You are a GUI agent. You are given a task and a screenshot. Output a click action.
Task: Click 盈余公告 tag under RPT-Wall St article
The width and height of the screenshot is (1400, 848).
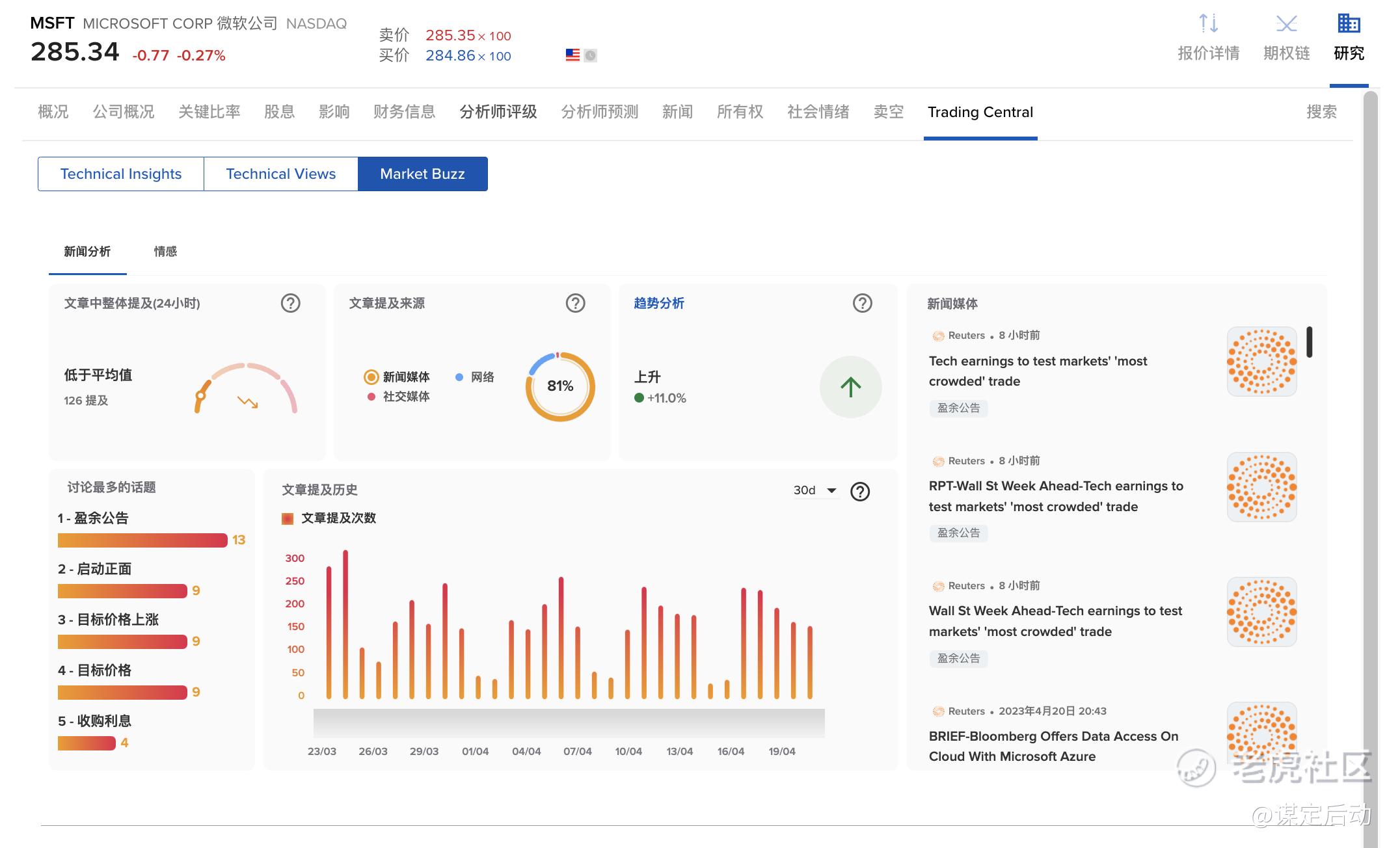tap(958, 533)
